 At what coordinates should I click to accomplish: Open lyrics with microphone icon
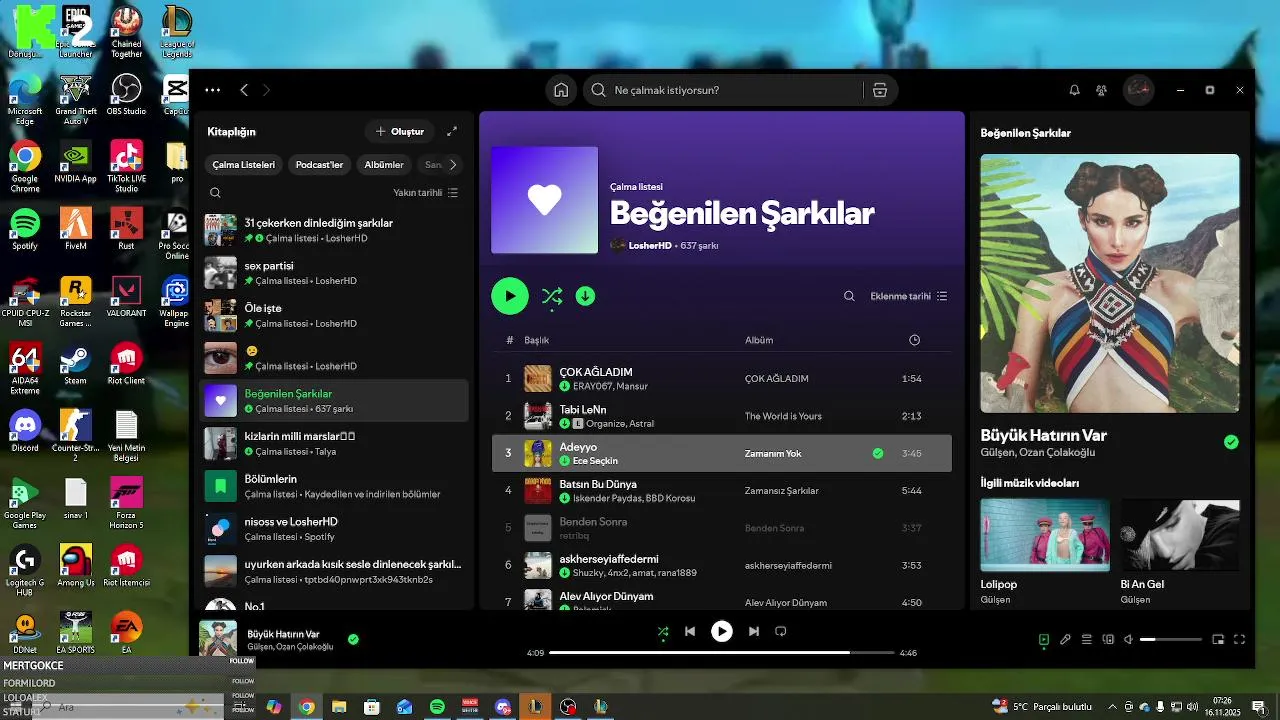click(1065, 639)
